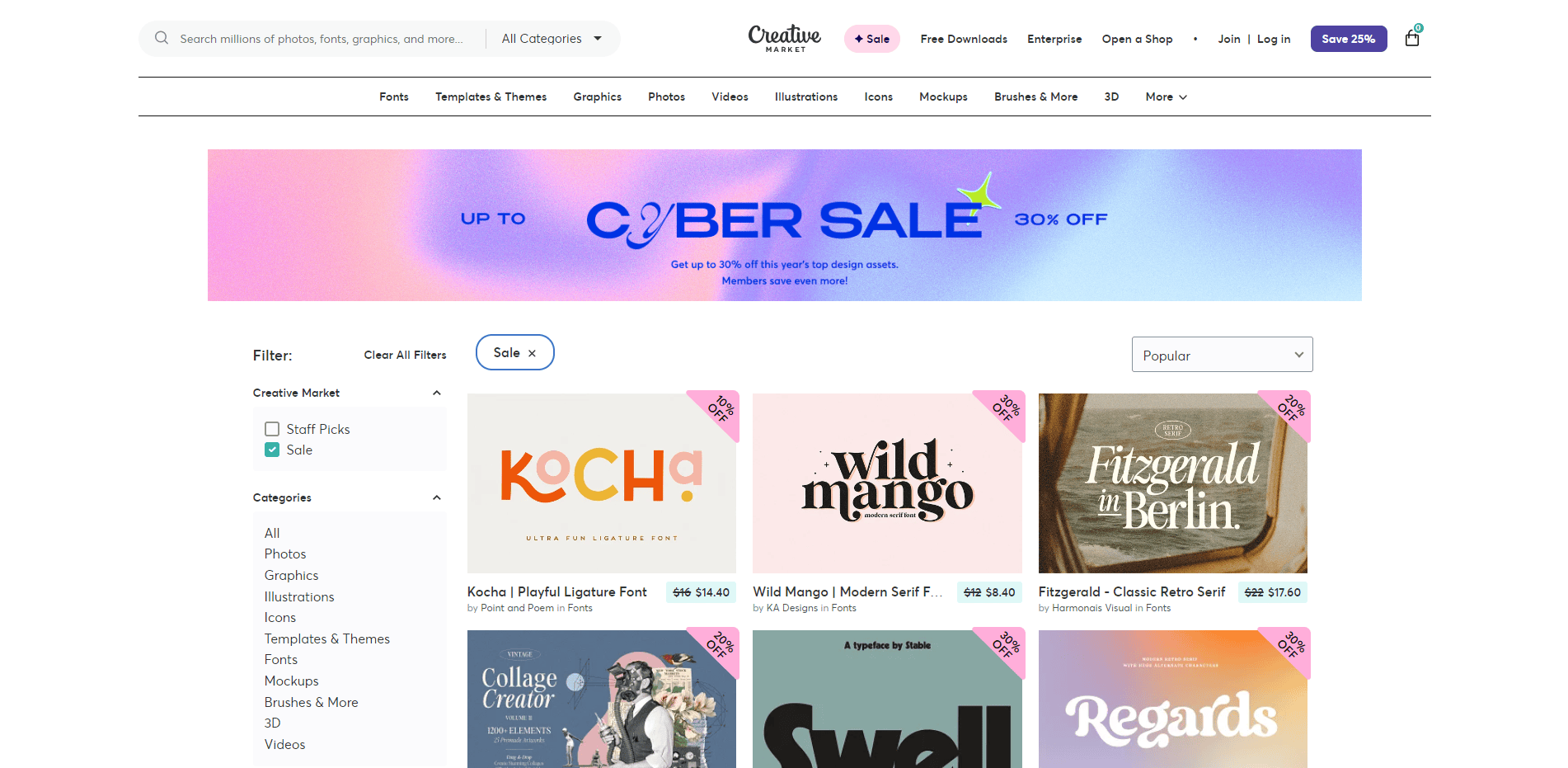Click the search magnifier icon
Viewport: 1568px width, 768px height.
point(162,38)
